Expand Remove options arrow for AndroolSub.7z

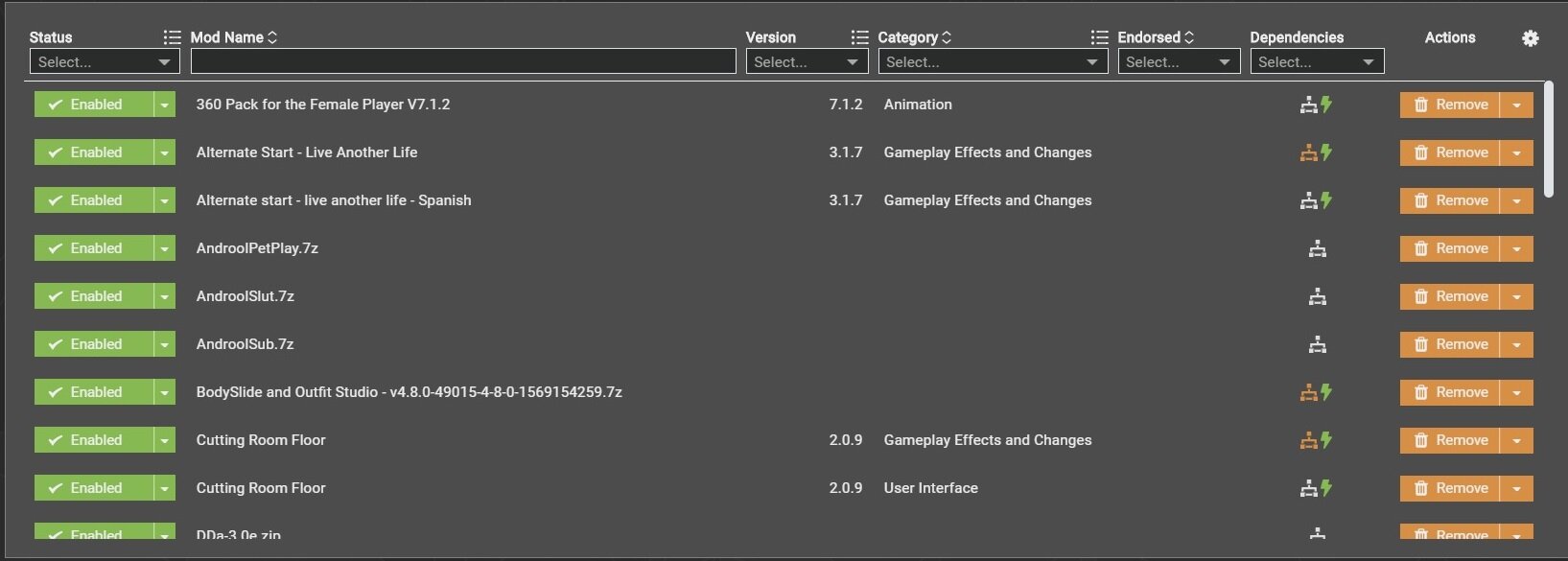pos(1516,344)
